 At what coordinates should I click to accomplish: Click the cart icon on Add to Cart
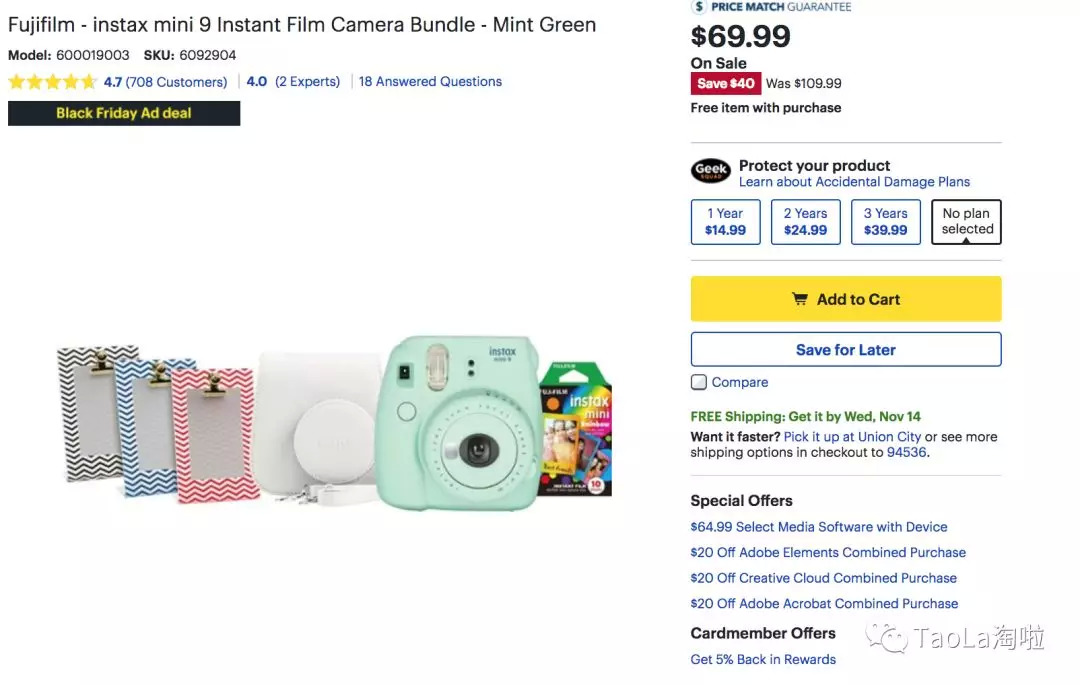pos(800,299)
